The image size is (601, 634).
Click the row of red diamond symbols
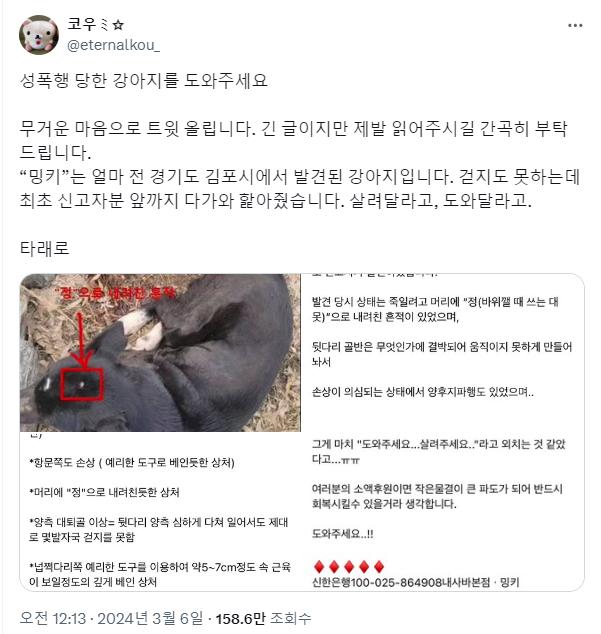pos(349,567)
